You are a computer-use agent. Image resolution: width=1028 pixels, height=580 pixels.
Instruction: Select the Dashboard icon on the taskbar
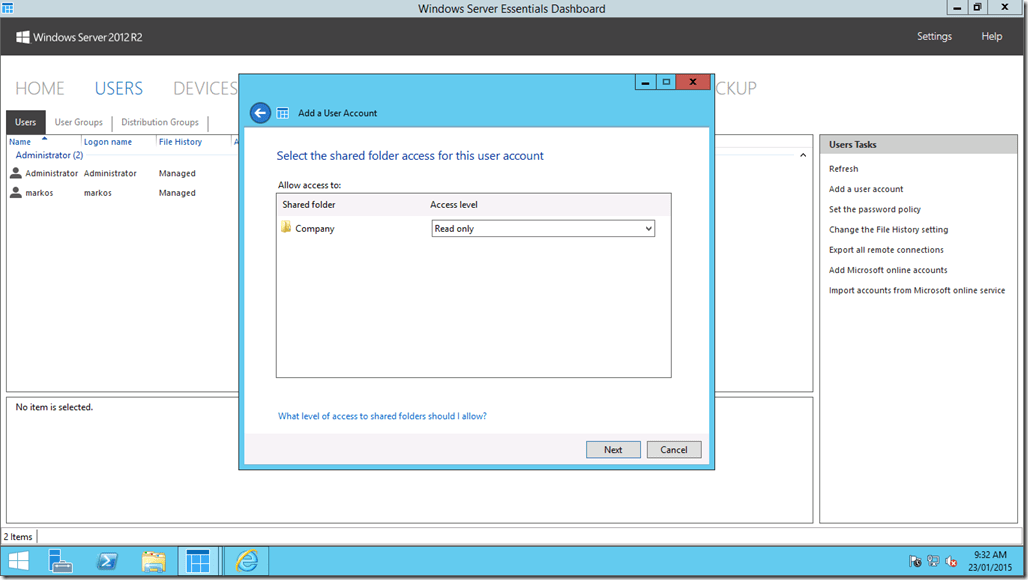(x=199, y=561)
